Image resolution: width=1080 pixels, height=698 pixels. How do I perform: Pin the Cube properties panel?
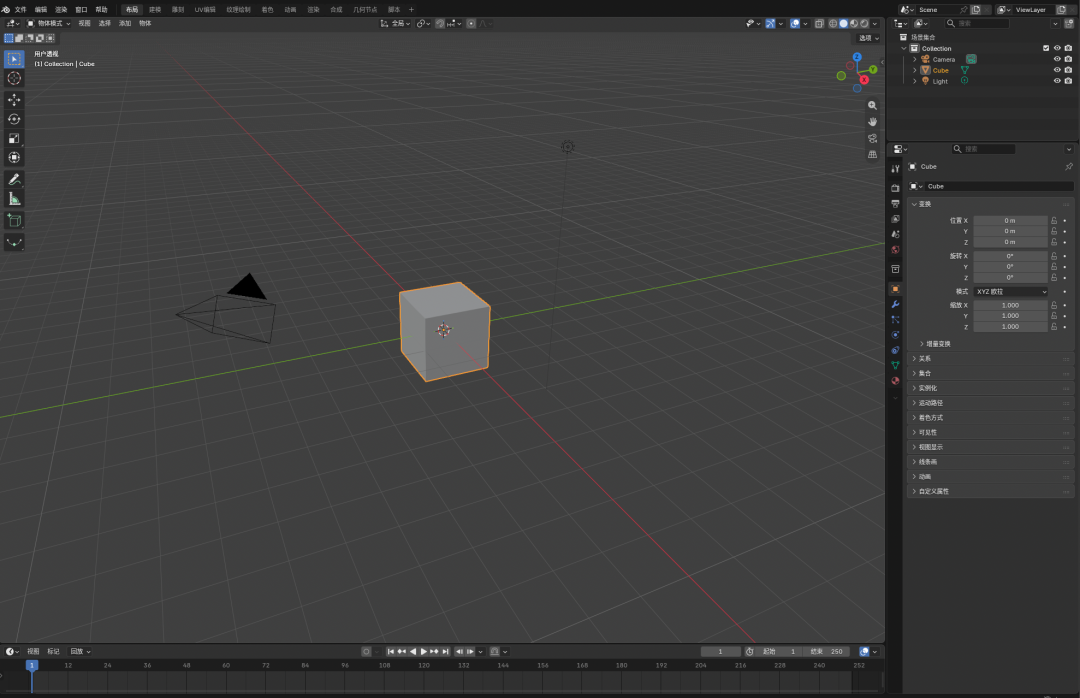[1068, 167]
